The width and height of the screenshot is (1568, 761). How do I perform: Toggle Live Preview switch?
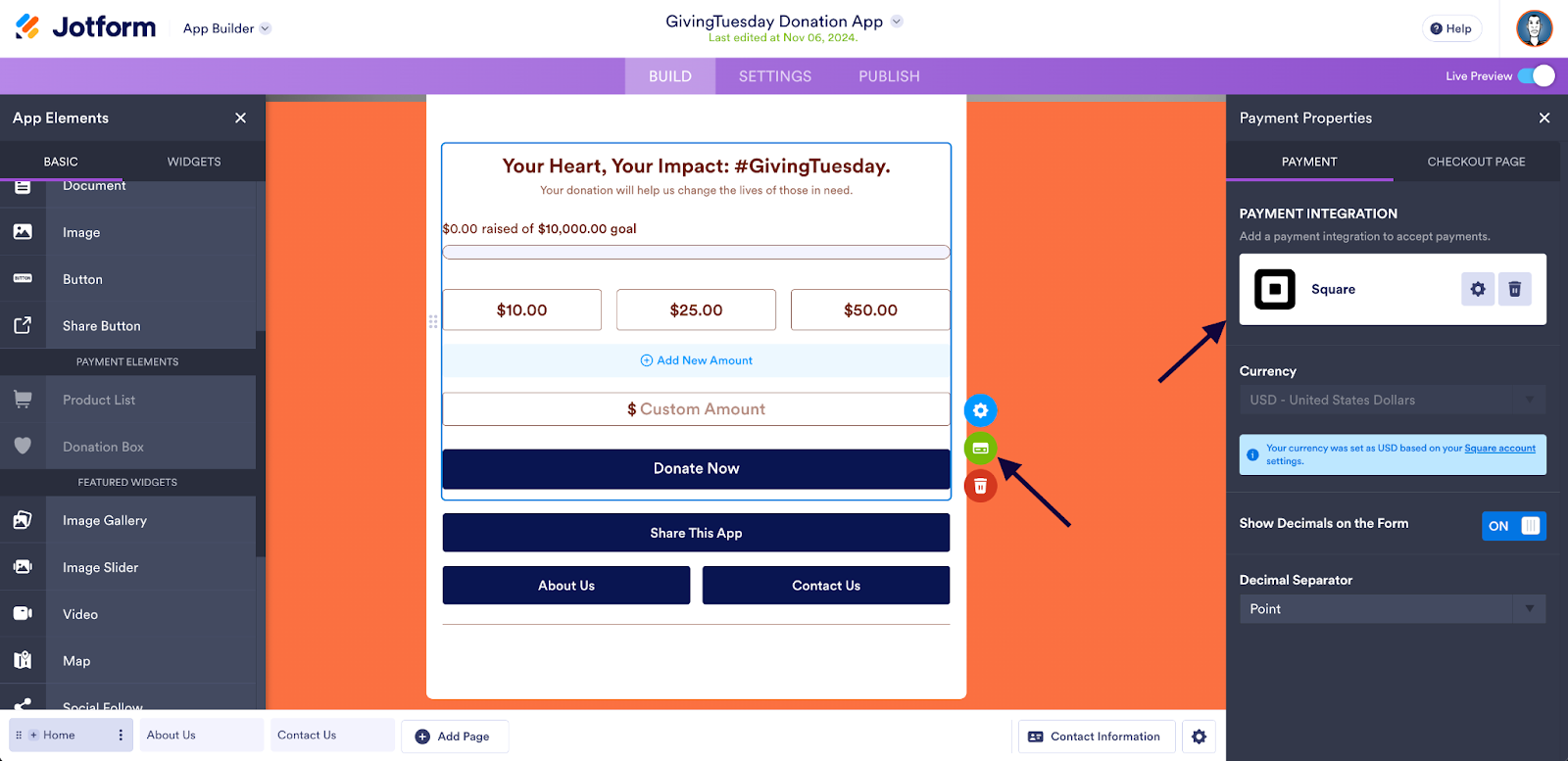click(x=1535, y=76)
